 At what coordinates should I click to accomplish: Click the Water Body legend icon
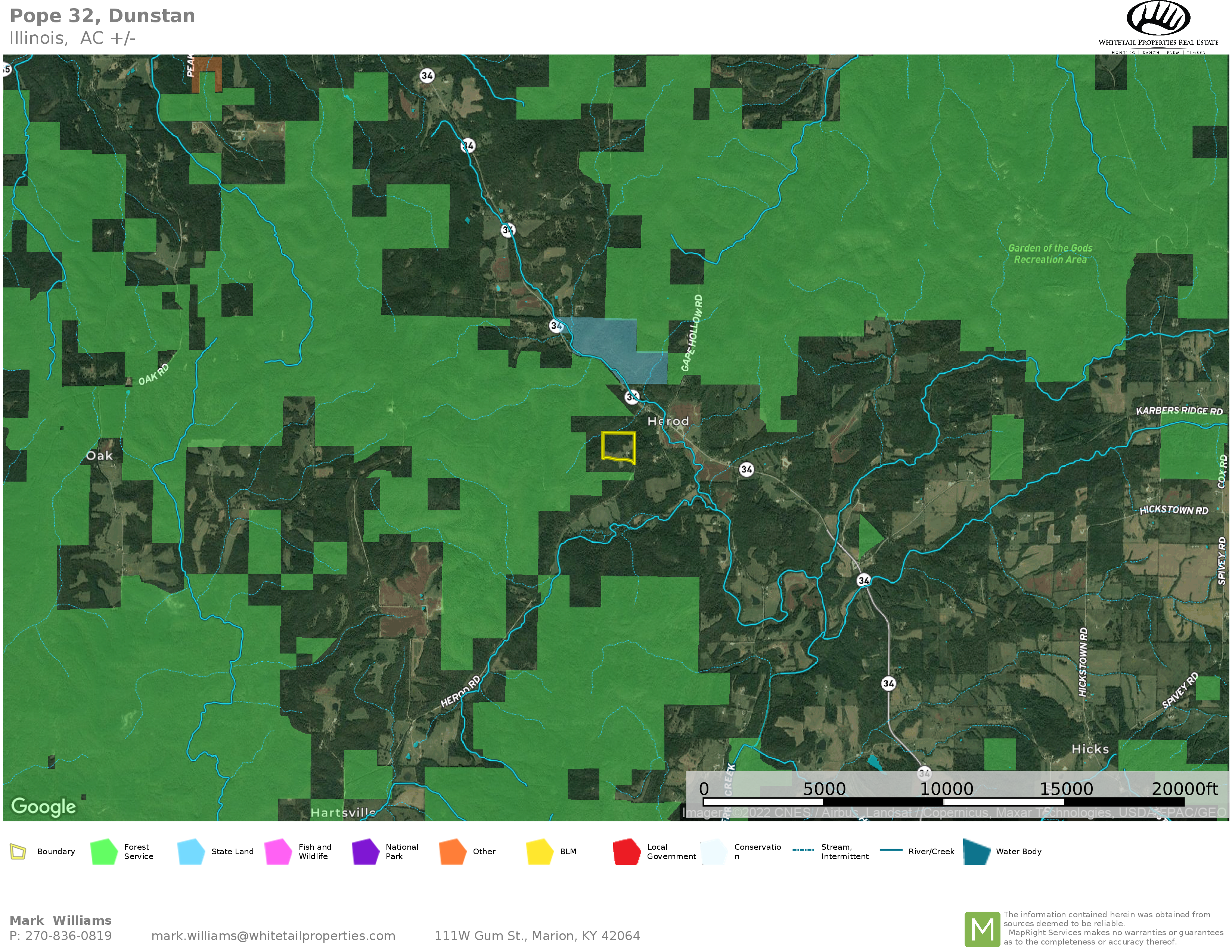point(977,852)
